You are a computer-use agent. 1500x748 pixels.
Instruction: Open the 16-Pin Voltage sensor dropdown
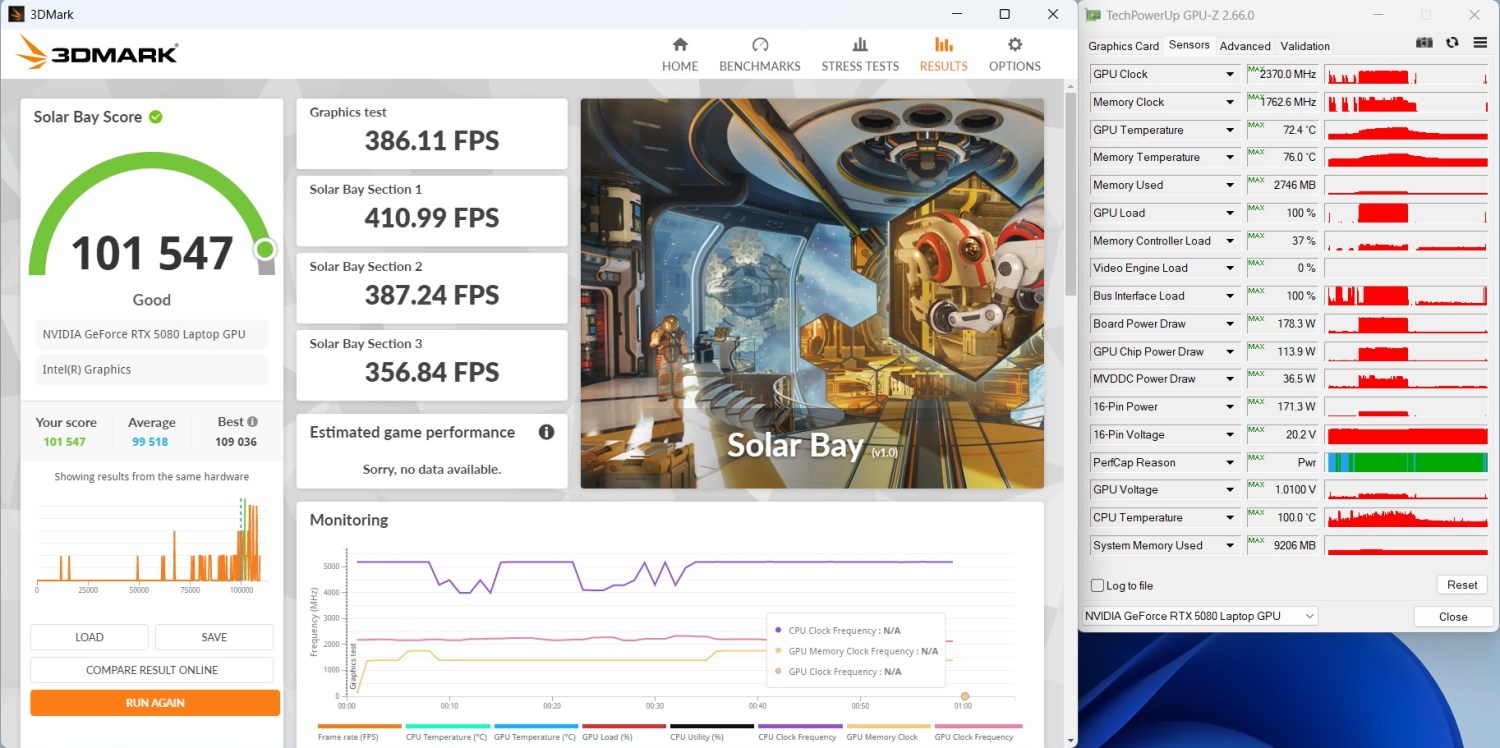tap(1230, 435)
